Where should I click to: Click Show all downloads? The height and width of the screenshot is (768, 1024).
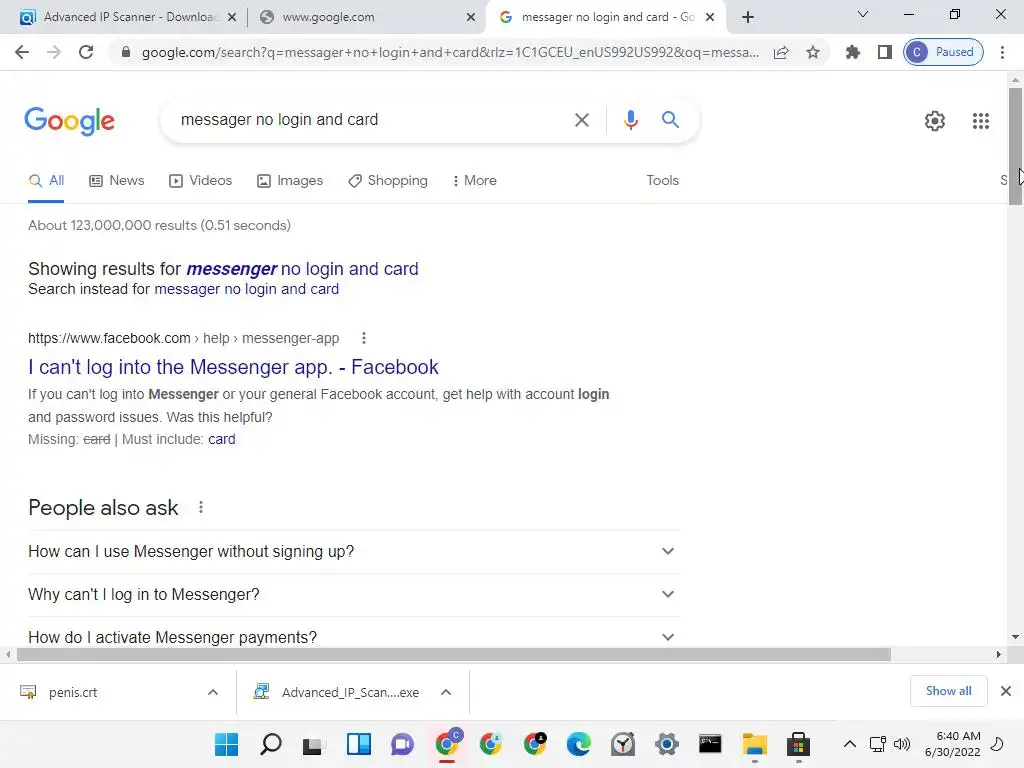(x=948, y=691)
